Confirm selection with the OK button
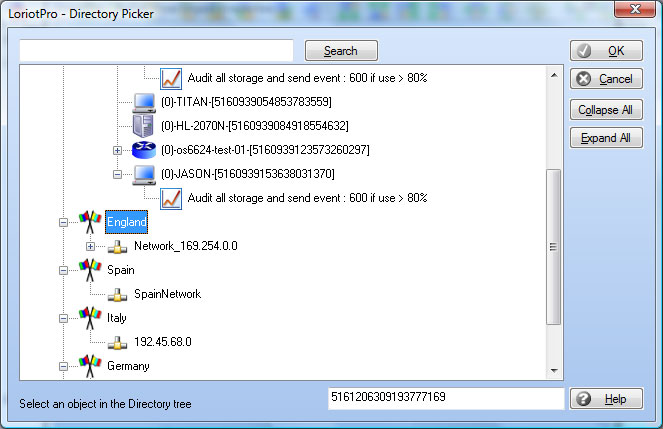 606,51
